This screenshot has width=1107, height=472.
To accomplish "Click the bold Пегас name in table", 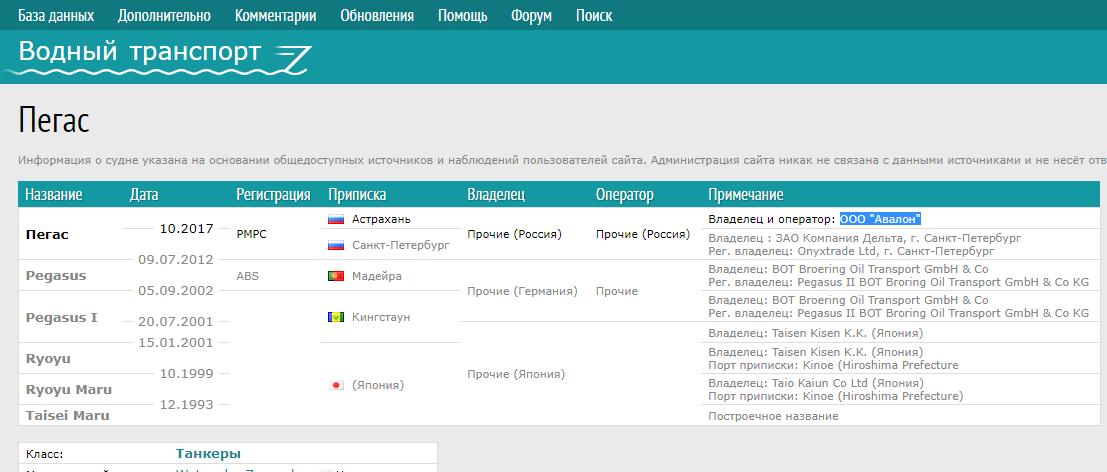I will click(47, 235).
